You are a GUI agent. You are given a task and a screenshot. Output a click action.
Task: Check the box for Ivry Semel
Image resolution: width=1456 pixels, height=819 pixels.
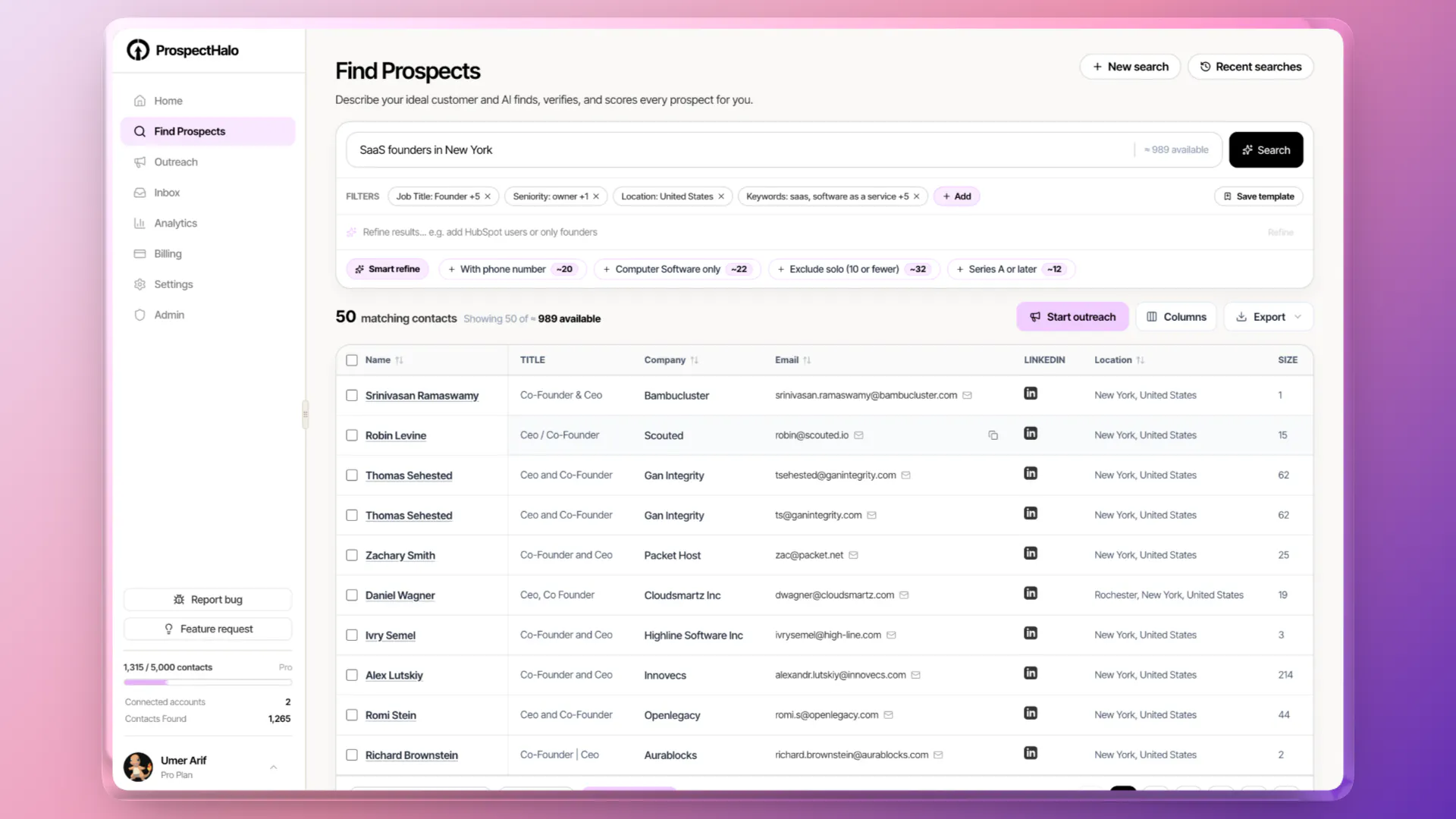point(352,635)
